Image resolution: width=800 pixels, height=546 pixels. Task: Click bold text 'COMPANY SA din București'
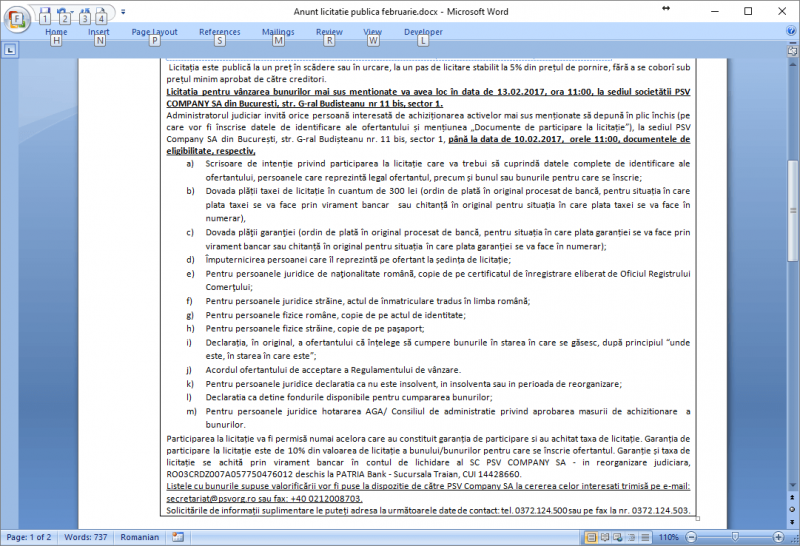click(x=221, y=104)
